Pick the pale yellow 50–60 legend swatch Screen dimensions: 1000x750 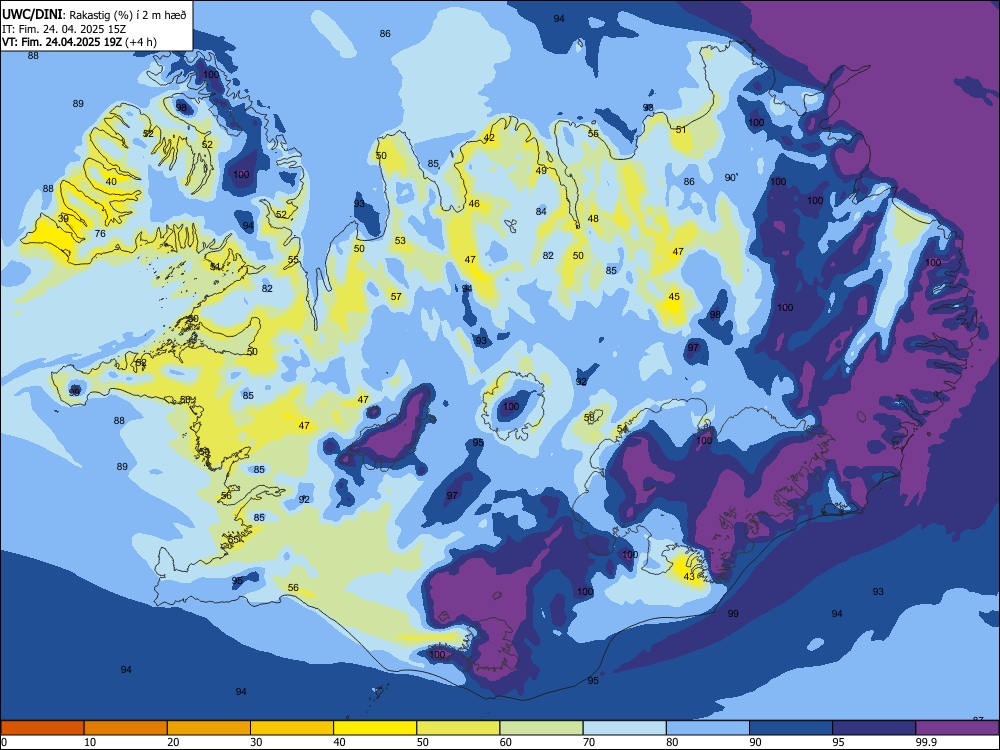tap(458, 728)
